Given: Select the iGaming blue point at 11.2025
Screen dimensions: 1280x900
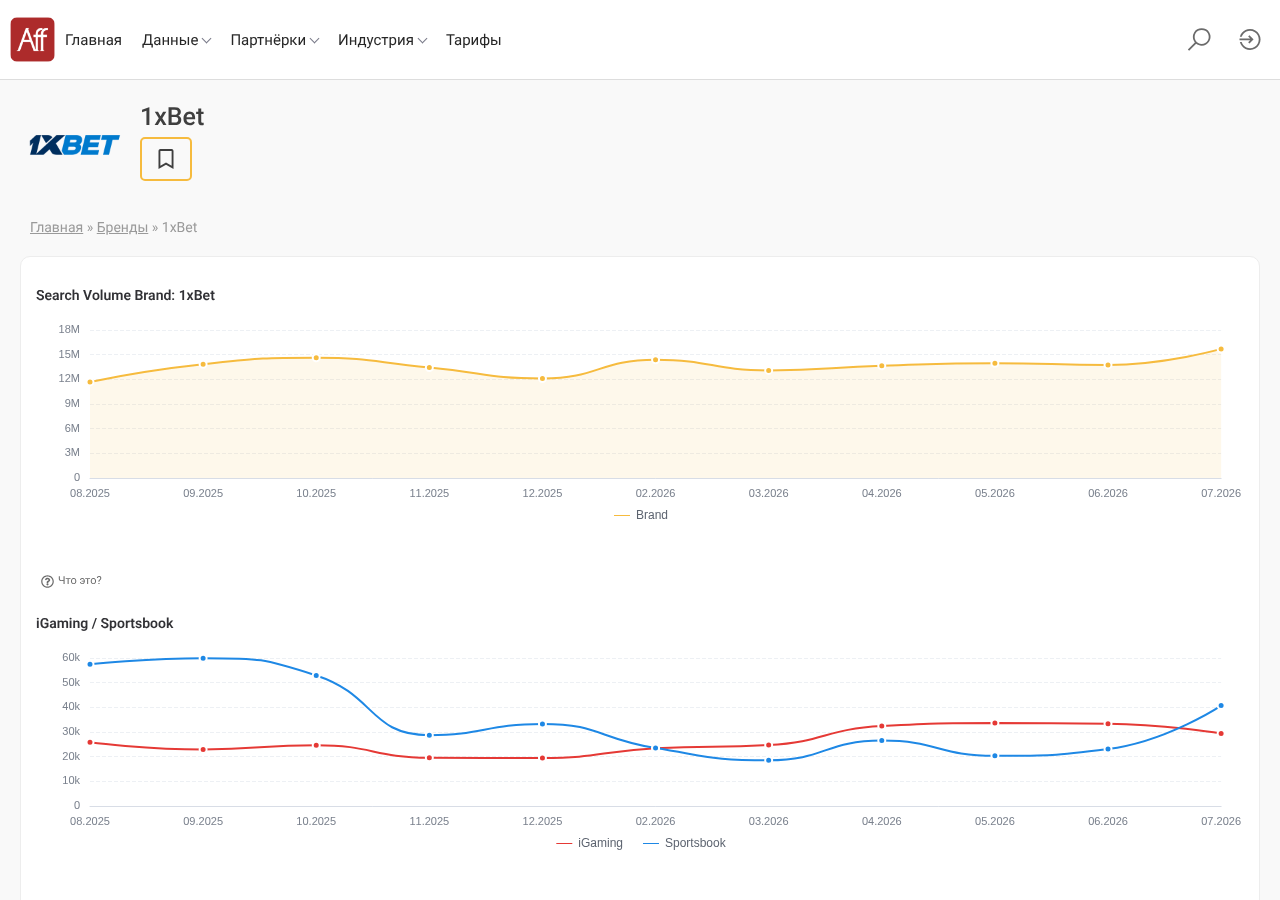Looking at the screenshot, I should pos(429,735).
